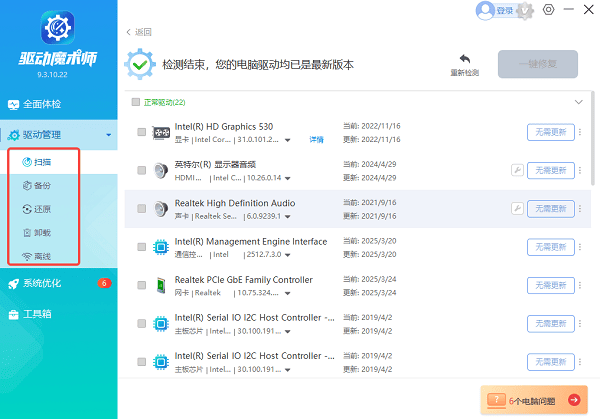Check the 英特尔(R) 显示器音频 checkbox
The width and height of the screenshot is (600, 419).
tap(142, 170)
